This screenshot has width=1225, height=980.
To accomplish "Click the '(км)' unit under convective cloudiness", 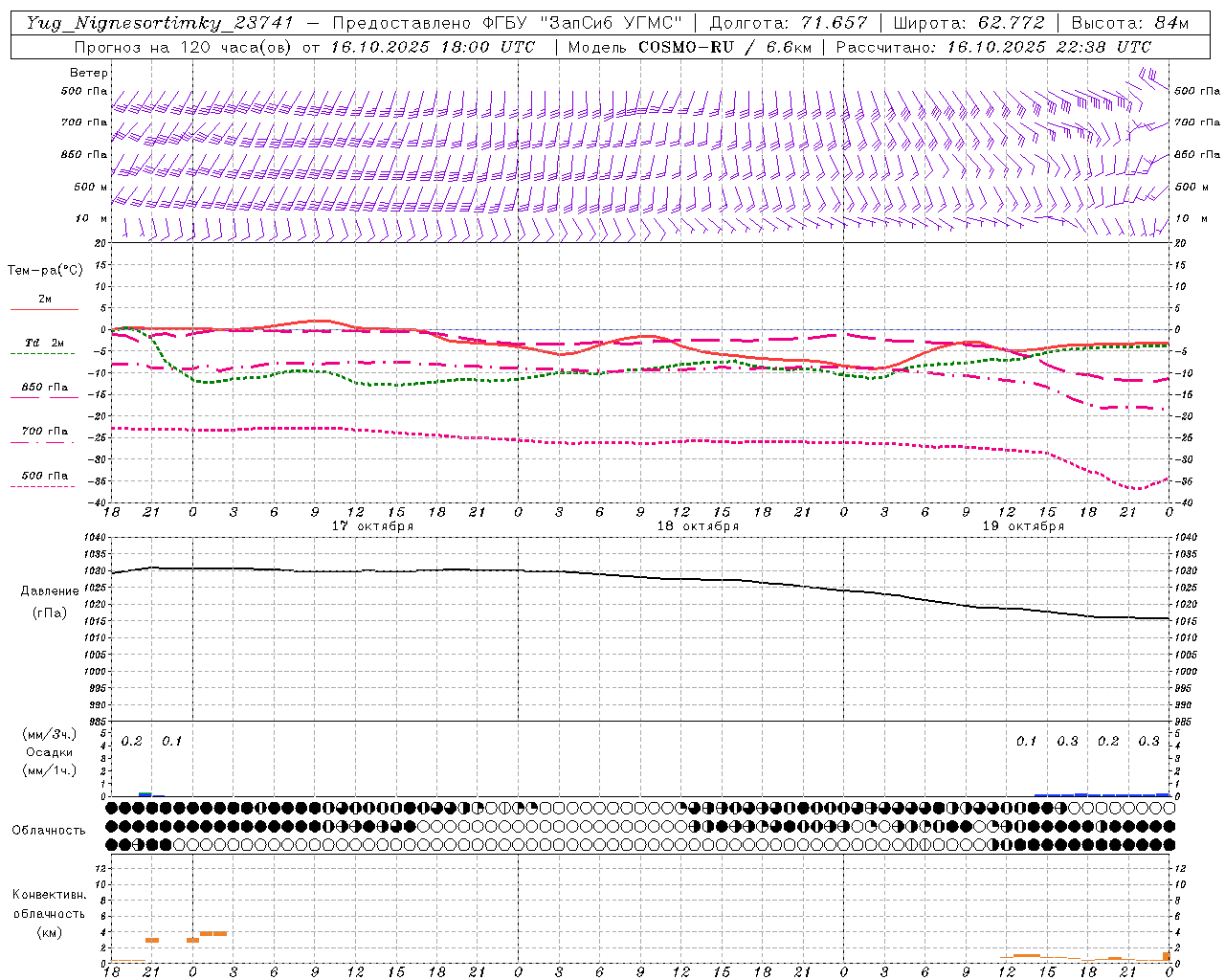I will click(x=49, y=932).
